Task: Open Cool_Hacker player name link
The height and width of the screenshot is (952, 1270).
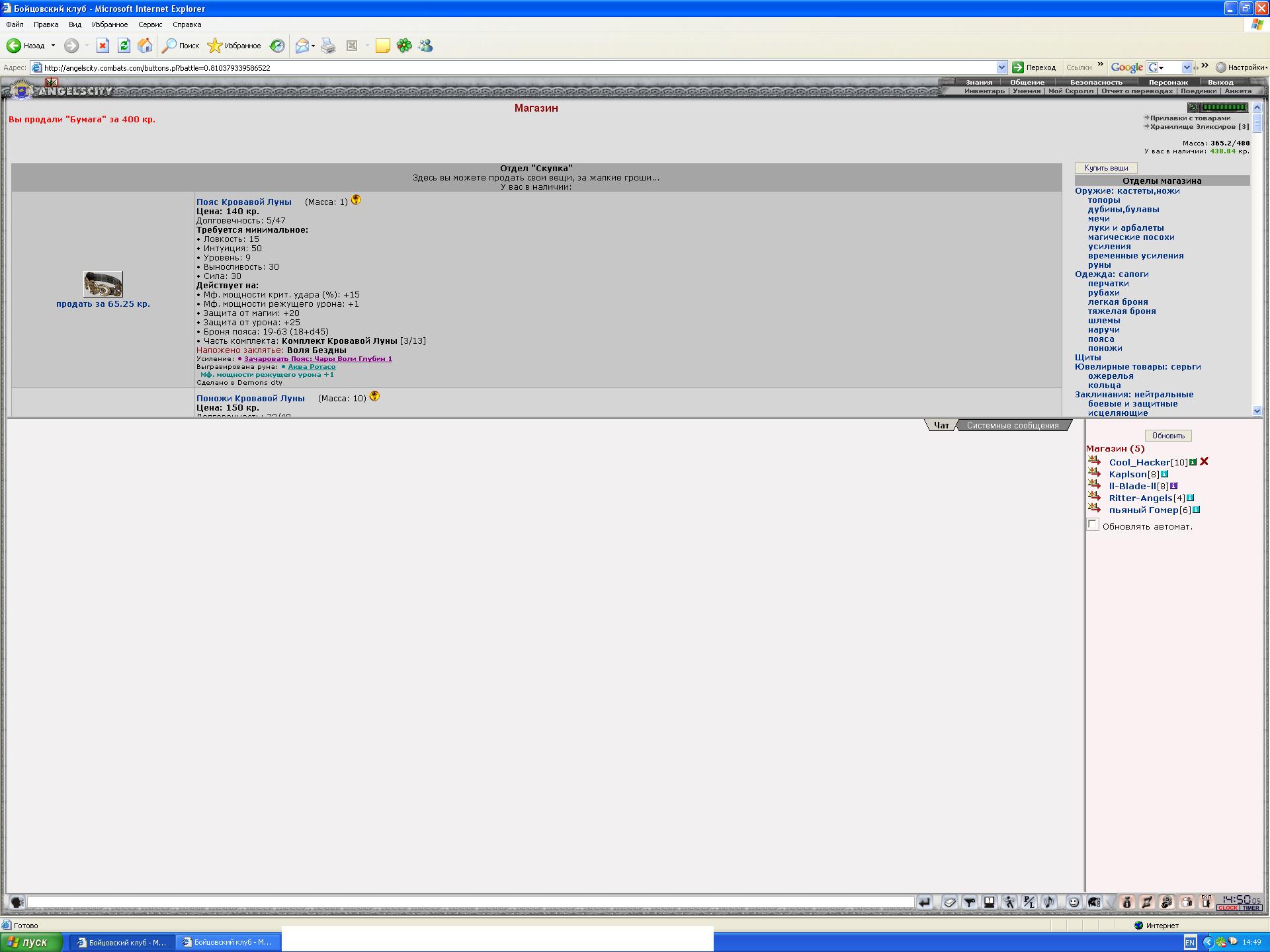Action: click(1140, 462)
